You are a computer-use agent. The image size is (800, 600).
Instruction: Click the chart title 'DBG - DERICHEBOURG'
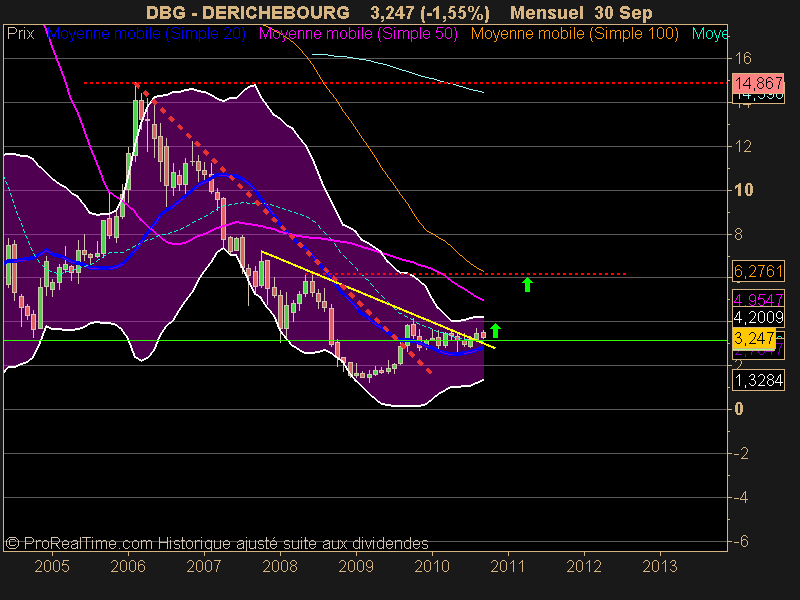[x=248, y=13]
